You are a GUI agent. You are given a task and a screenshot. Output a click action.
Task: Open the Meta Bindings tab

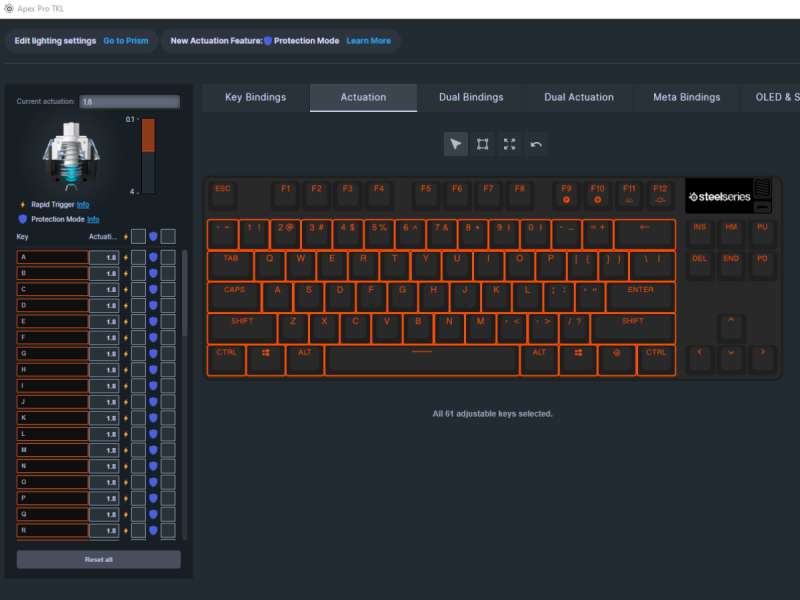[686, 97]
